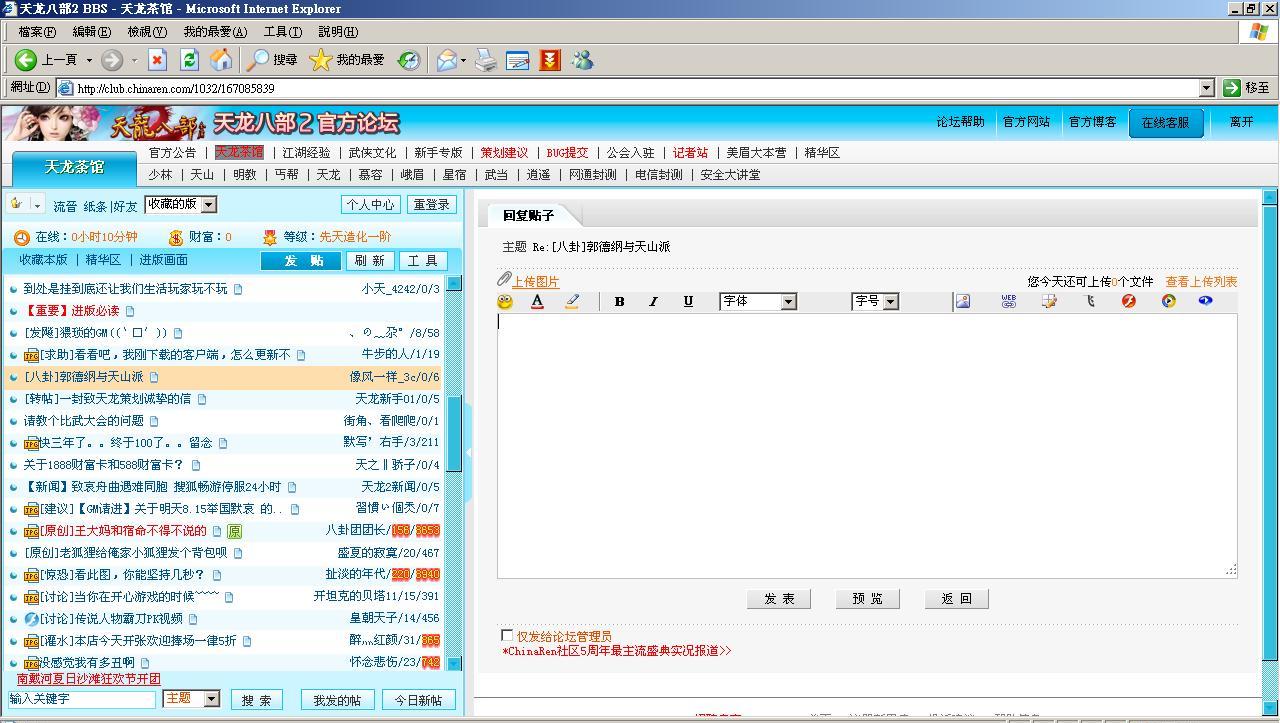Click the thread list scrollbar thumb
The width and height of the screenshot is (1280, 723).
click(454, 433)
